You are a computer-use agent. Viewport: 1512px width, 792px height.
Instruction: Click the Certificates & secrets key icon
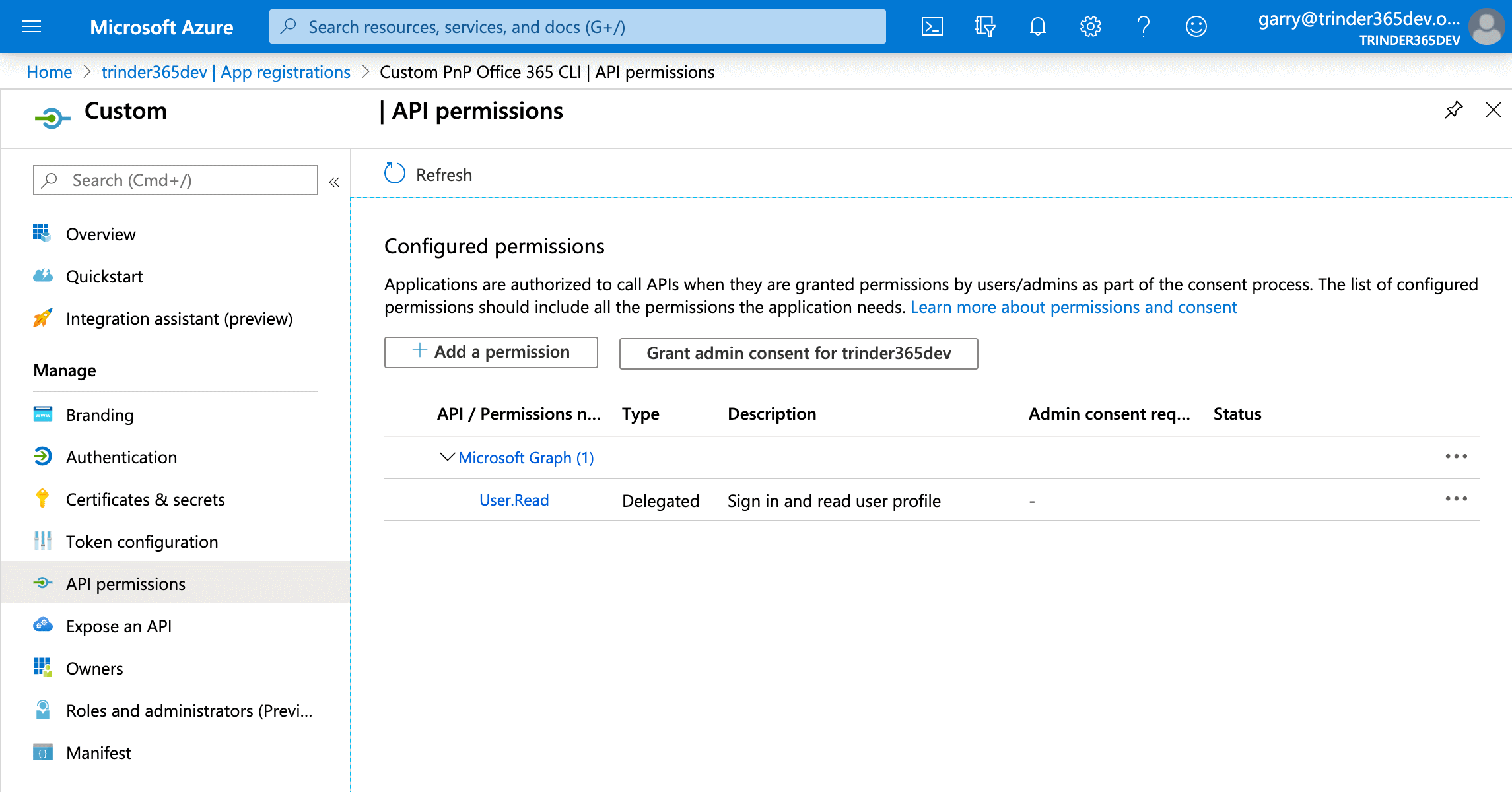click(x=42, y=498)
